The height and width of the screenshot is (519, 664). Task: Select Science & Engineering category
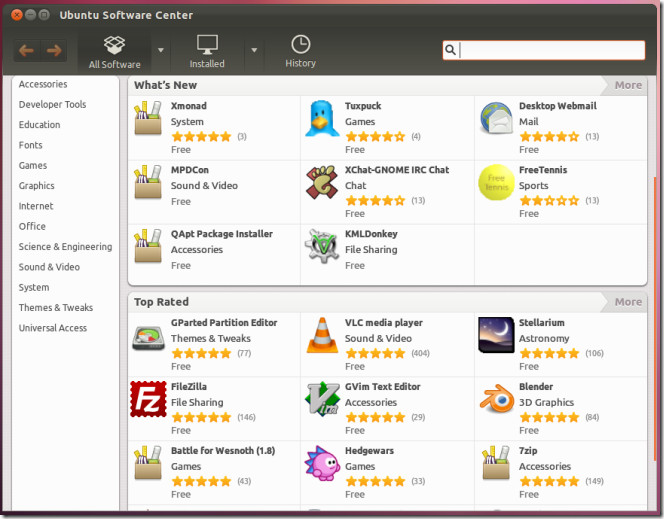[65, 247]
